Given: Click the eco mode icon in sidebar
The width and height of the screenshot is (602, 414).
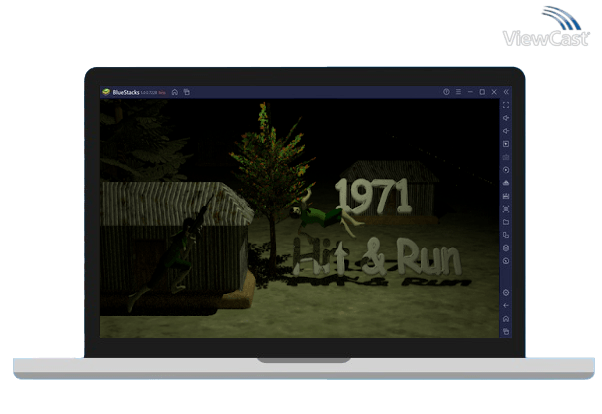Looking at the screenshot, I should (506, 261).
